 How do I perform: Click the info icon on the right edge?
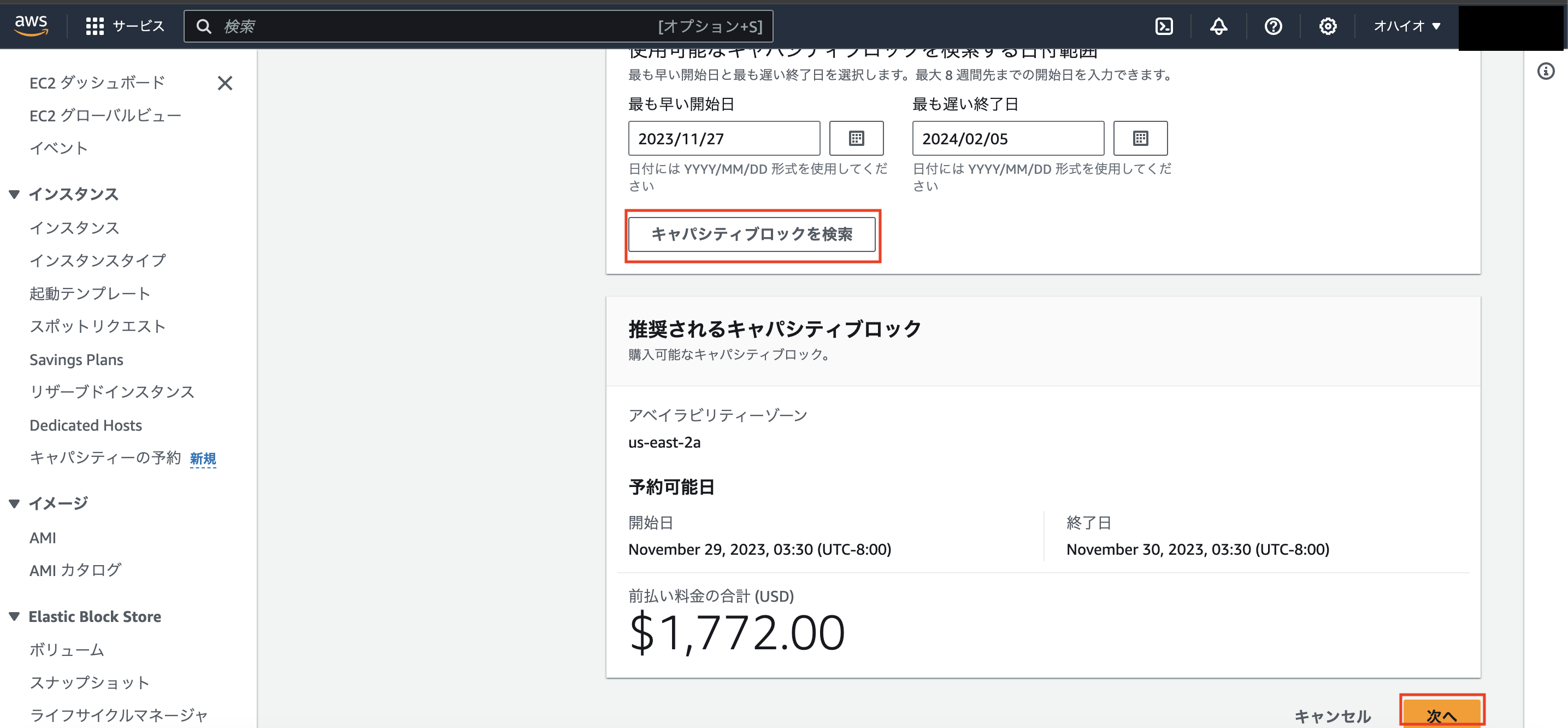pyautogui.click(x=1545, y=71)
